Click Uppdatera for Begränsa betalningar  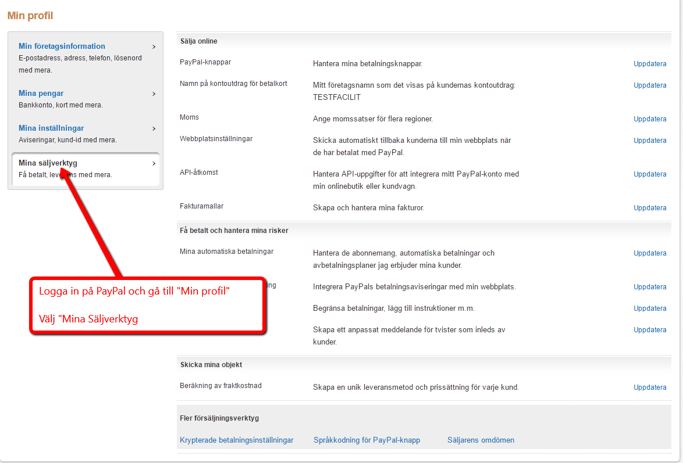(x=650, y=308)
